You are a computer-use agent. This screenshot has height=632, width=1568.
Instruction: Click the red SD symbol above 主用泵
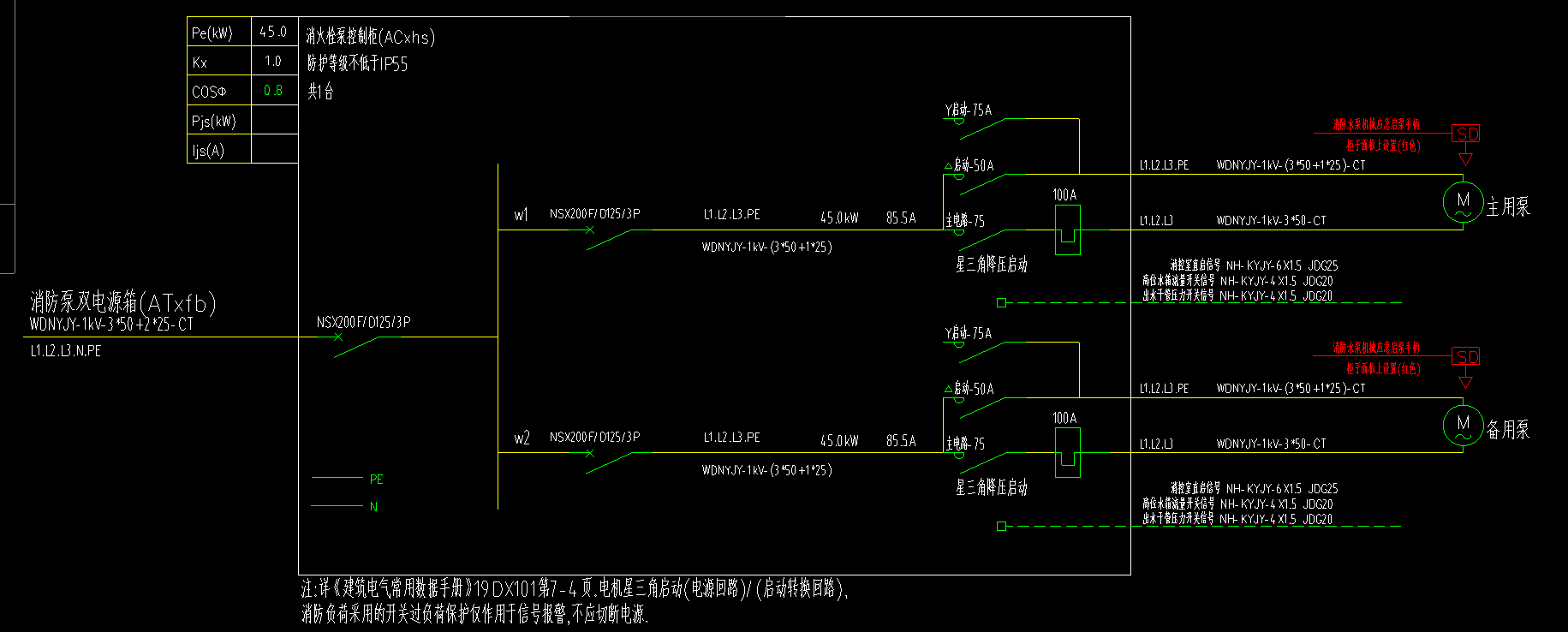coord(1466,134)
